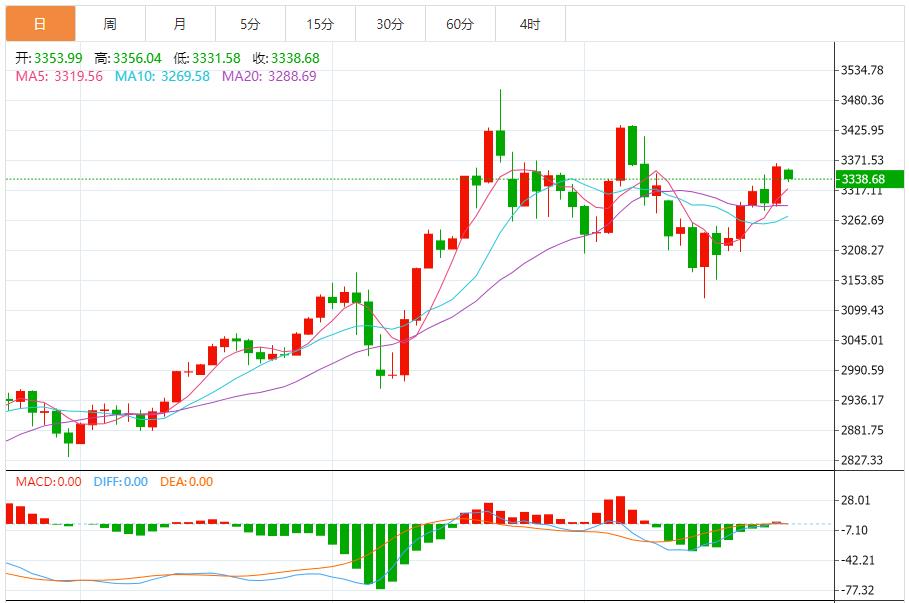Screen dimensions: 909x603
Task: Click the MACD legend label
Action: [49, 482]
